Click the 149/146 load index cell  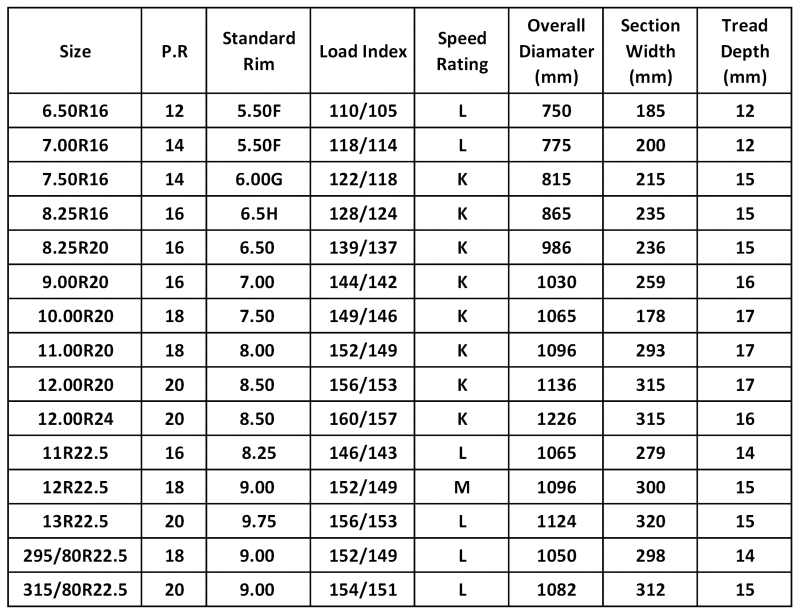pos(363,316)
